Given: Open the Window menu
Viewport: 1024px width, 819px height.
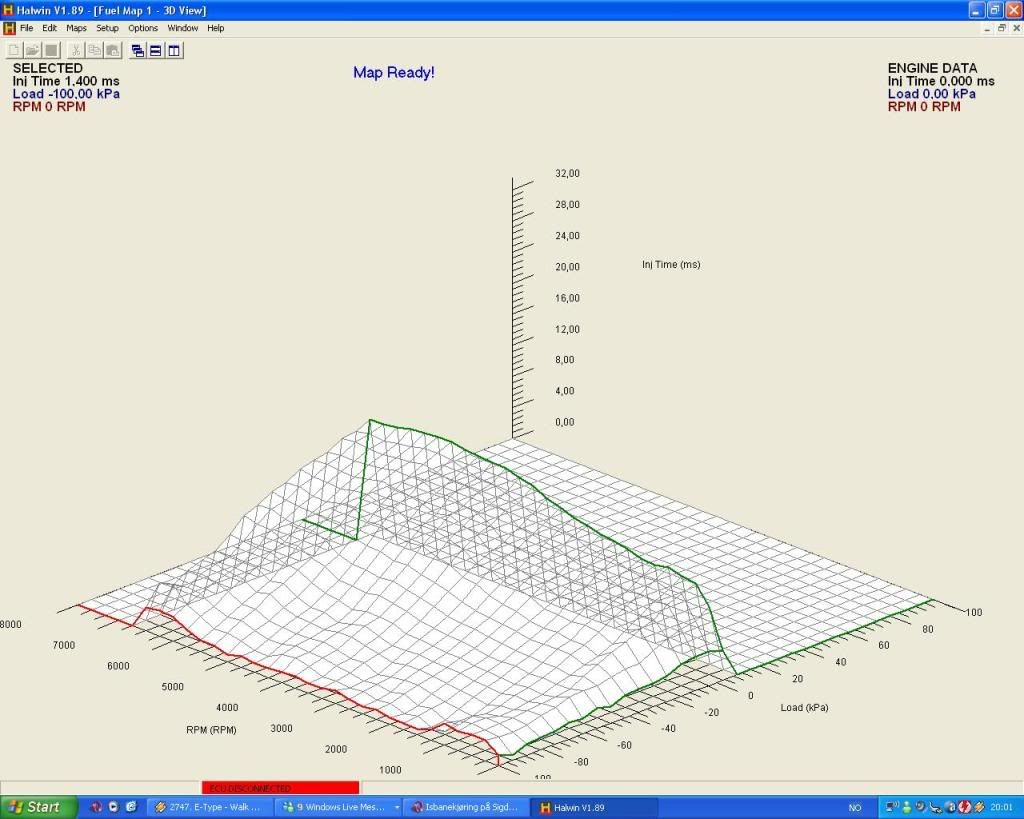Looking at the screenshot, I should point(183,28).
